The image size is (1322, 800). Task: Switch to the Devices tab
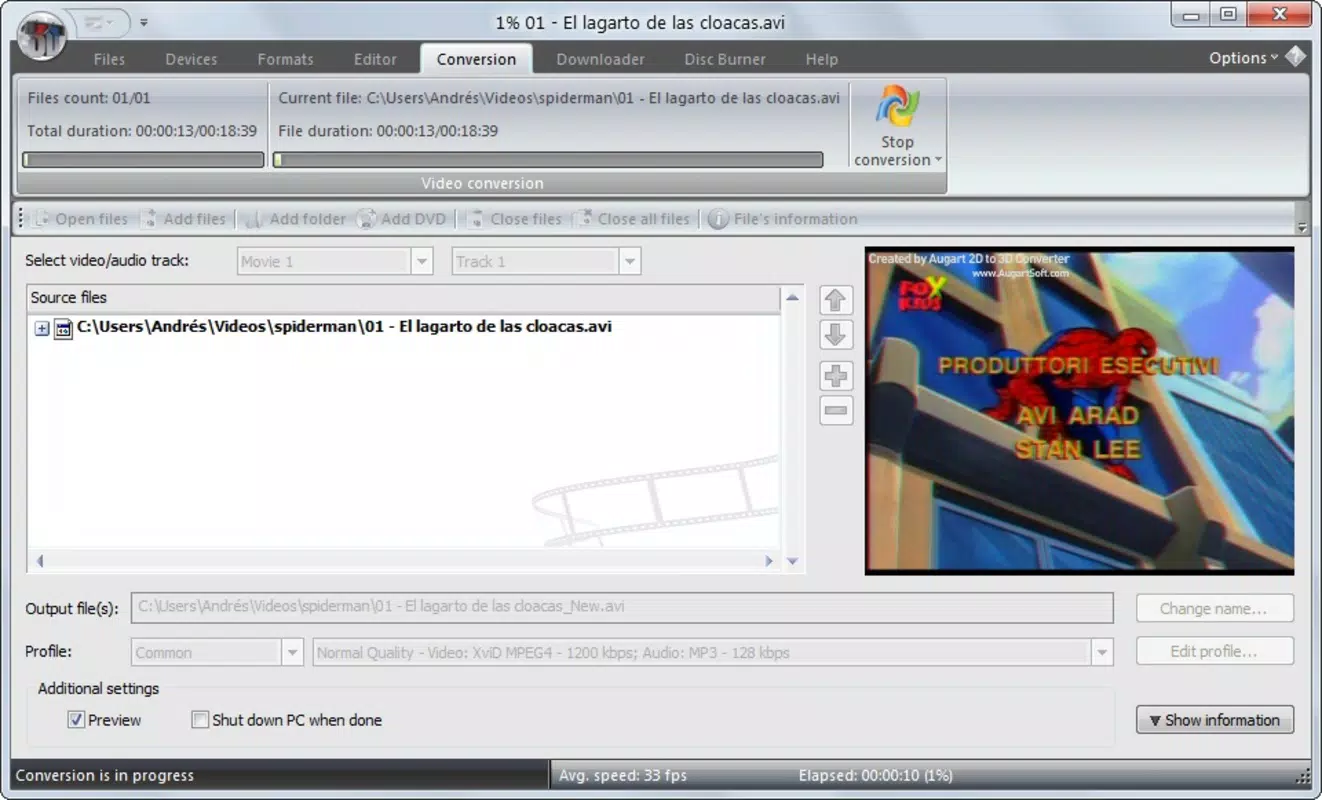(x=191, y=59)
